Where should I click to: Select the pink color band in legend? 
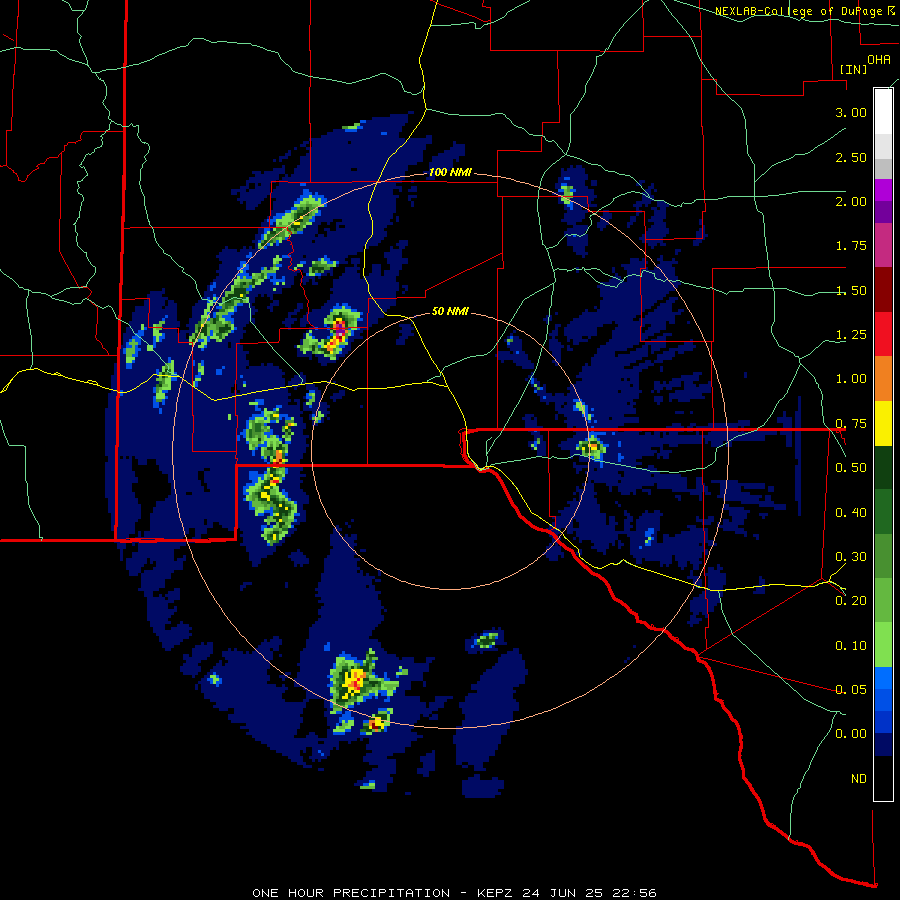(883, 246)
